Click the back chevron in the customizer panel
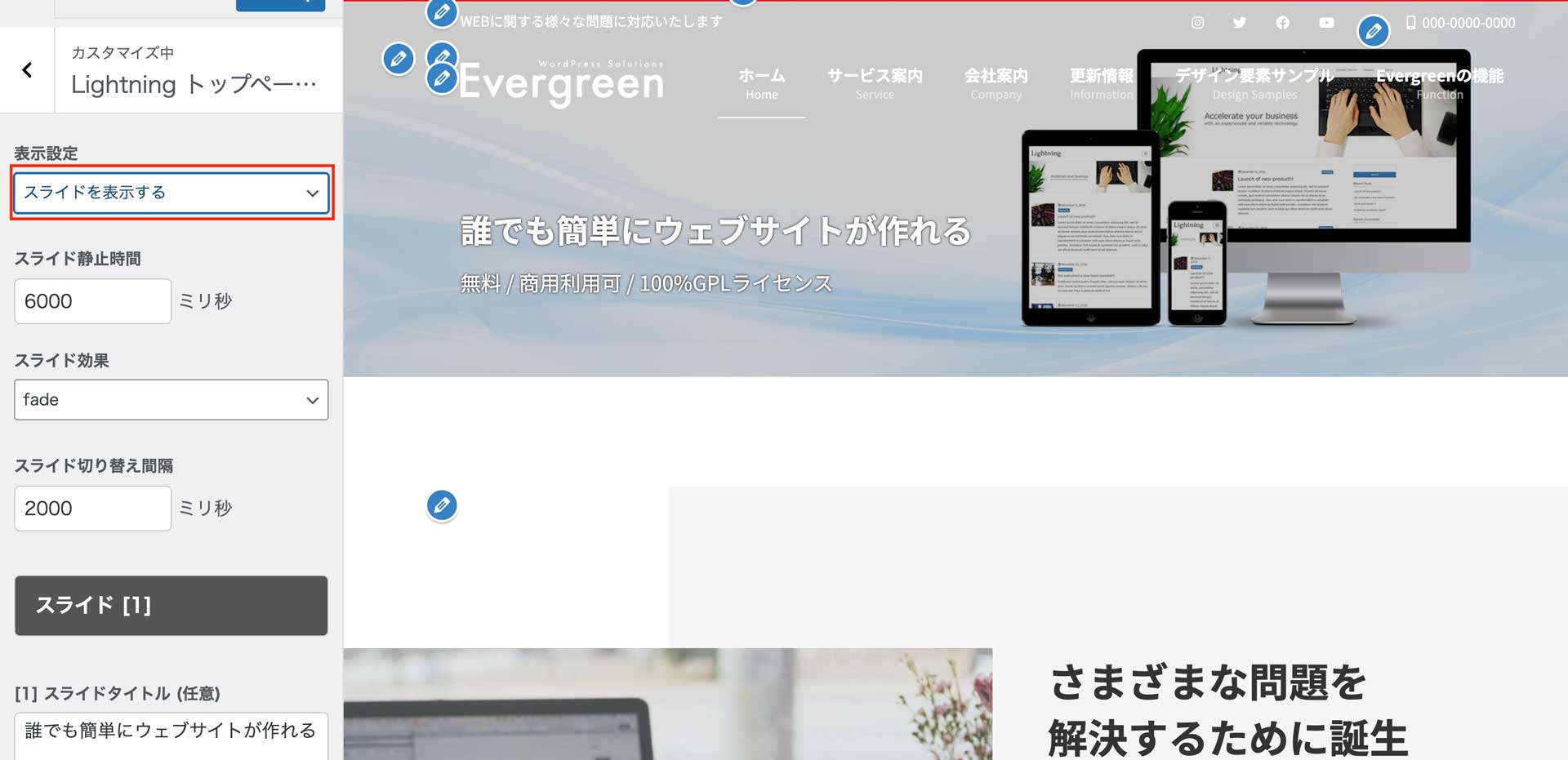The width and height of the screenshot is (1568, 760). coord(27,70)
